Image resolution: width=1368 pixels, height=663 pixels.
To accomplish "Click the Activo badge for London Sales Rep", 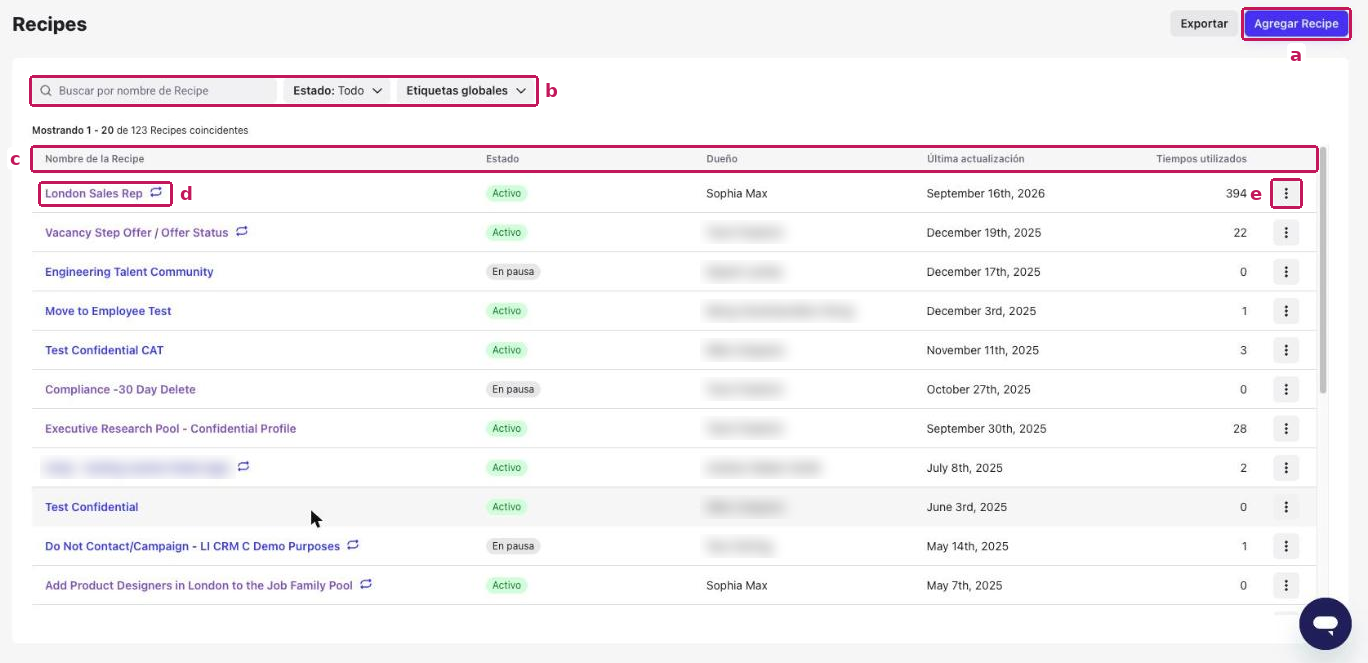I will click(x=506, y=193).
